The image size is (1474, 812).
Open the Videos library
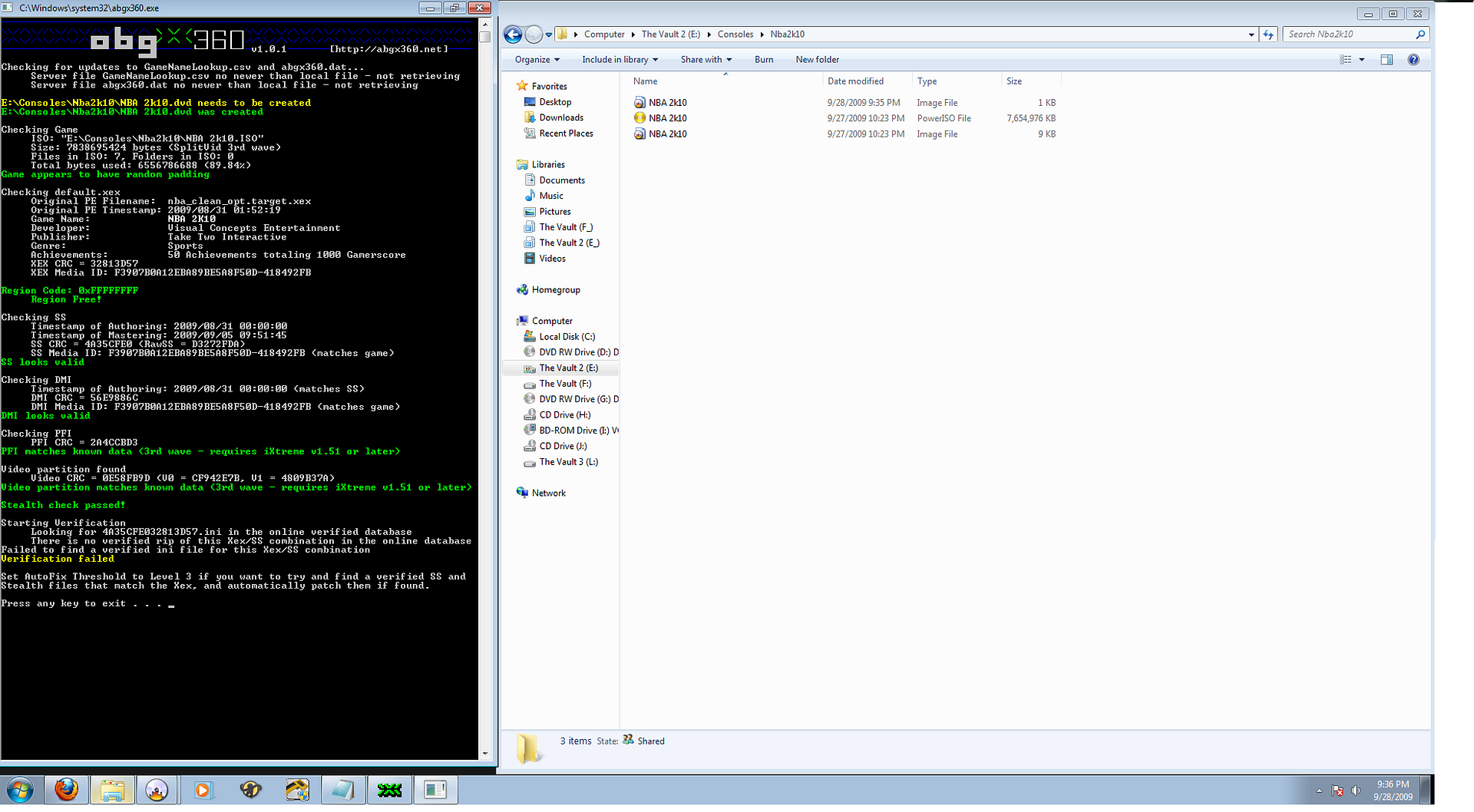[x=552, y=259]
